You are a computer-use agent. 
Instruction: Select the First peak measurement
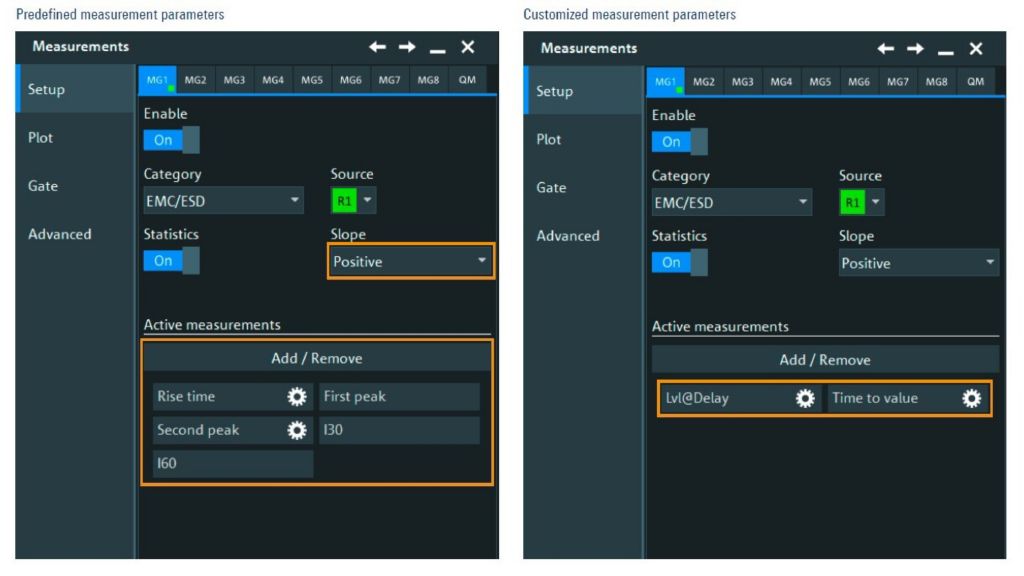tap(399, 396)
